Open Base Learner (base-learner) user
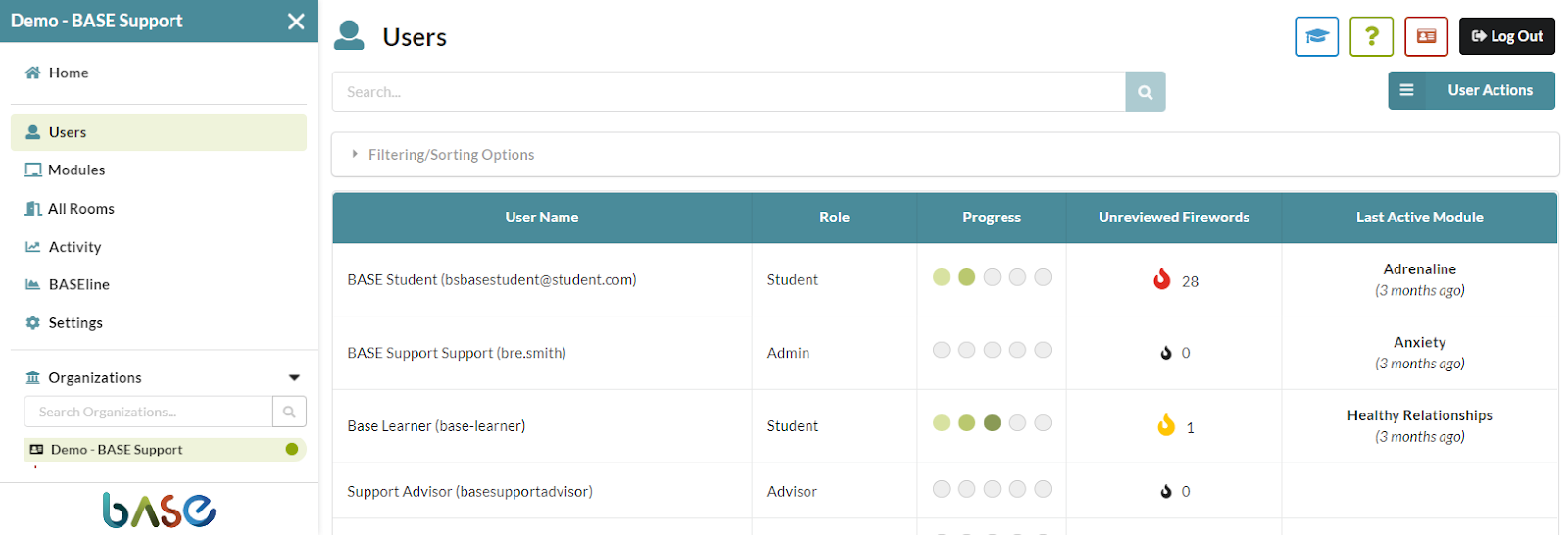 (x=436, y=426)
